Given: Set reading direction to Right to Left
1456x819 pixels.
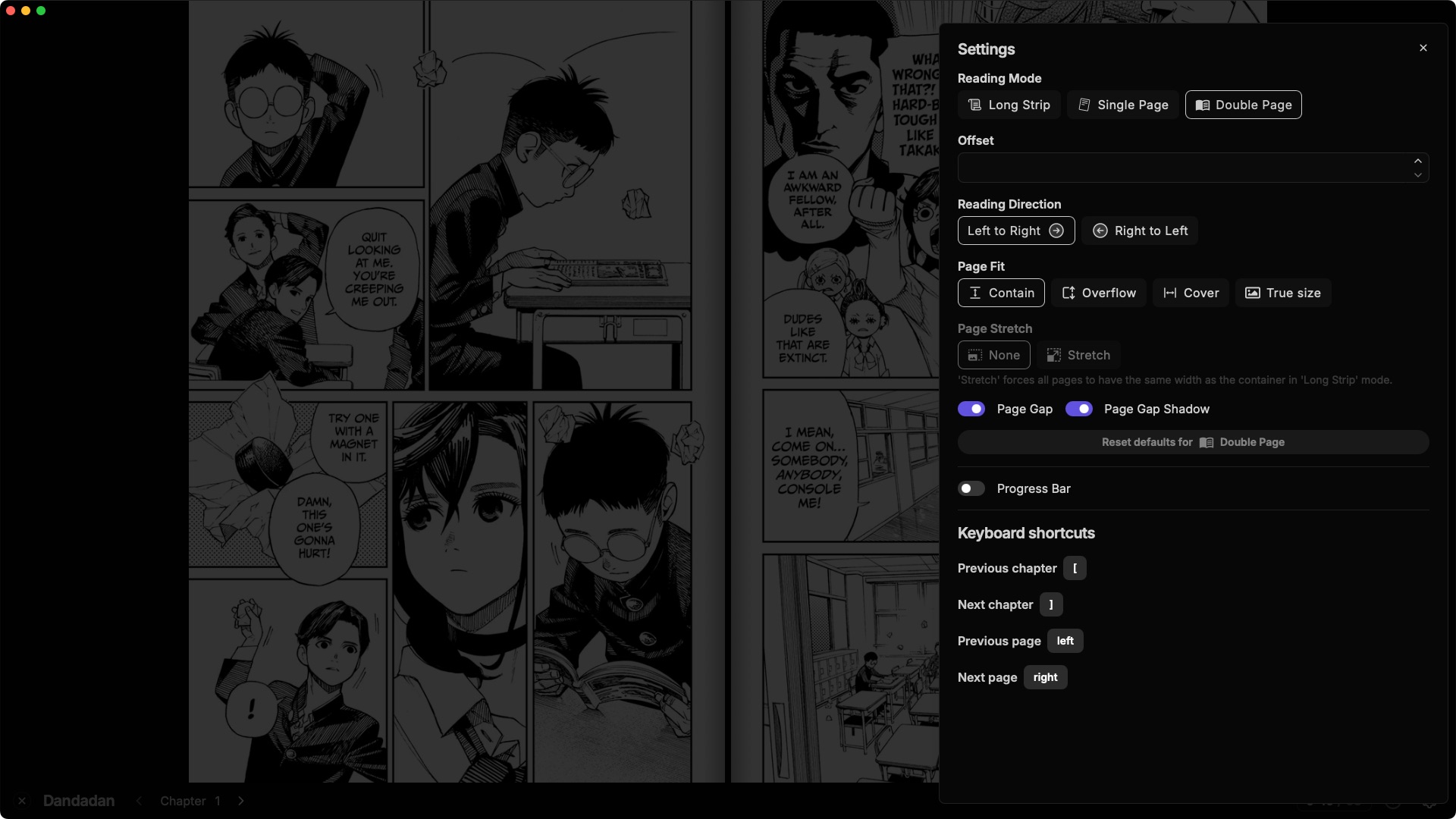Looking at the screenshot, I should 1139,231.
